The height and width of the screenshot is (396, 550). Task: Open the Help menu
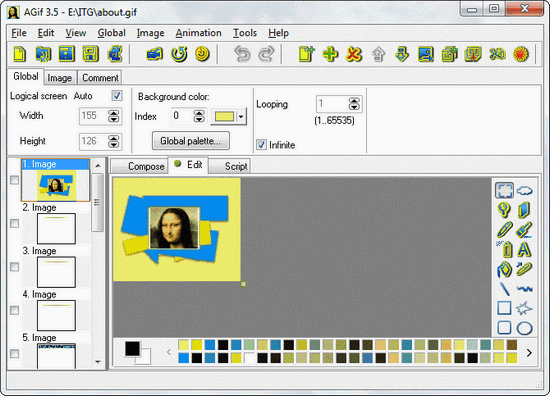pyautogui.click(x=279, y=33)
